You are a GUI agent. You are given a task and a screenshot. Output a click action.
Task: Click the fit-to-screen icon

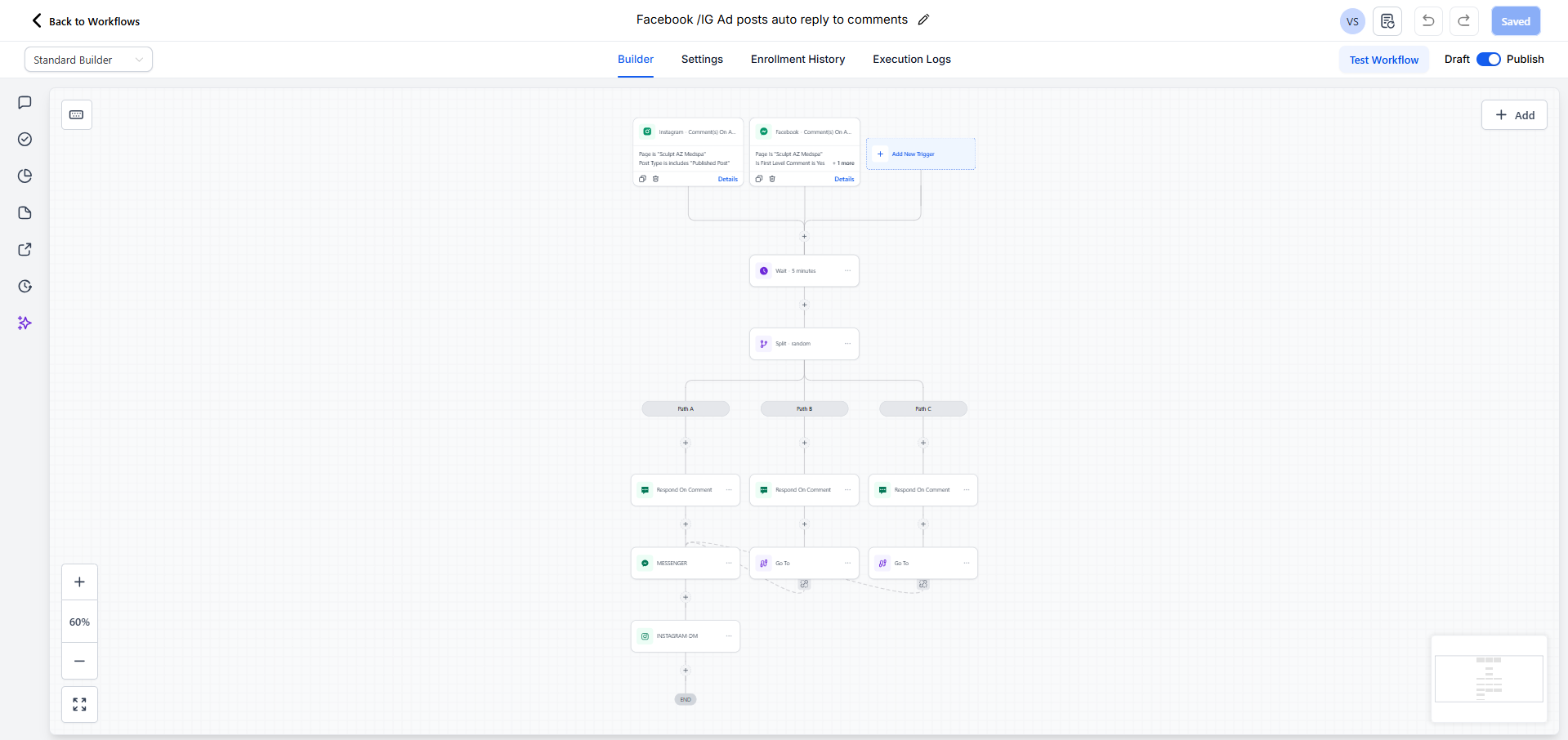coord(79,704)
